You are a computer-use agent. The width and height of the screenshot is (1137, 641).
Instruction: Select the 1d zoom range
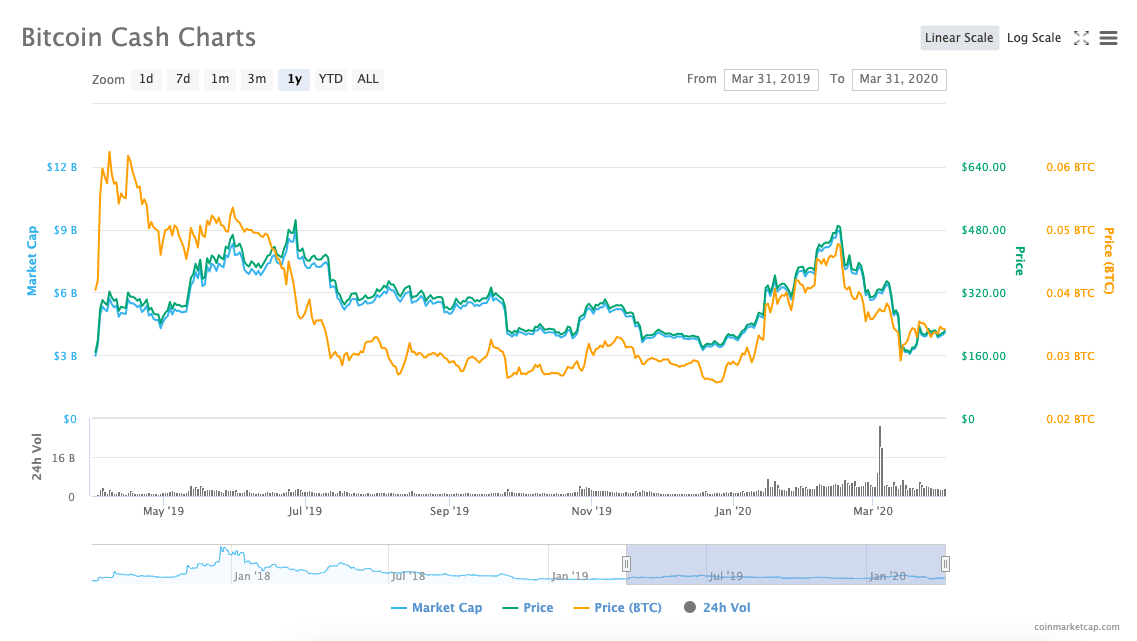click(146, 79)
